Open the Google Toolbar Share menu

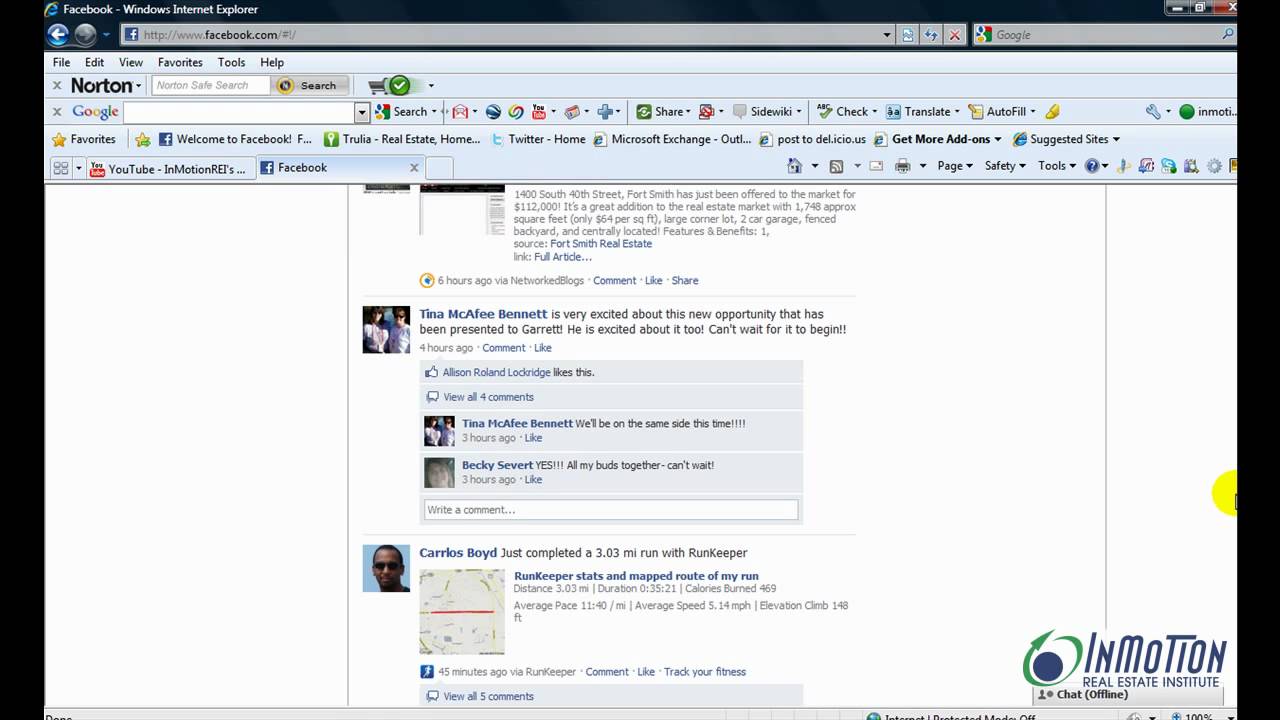point(663,112)
